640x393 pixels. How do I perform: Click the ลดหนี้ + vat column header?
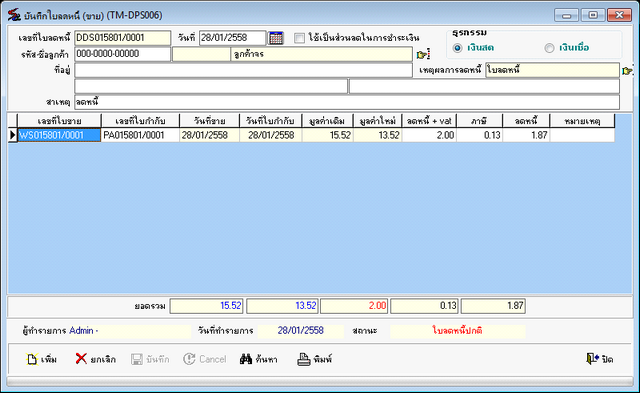[429, 121]
